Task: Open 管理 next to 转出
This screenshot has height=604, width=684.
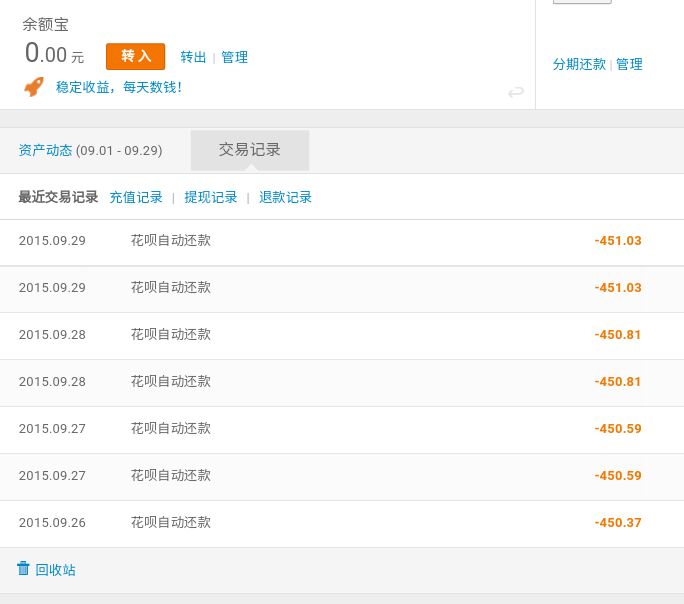Action: 235,57
